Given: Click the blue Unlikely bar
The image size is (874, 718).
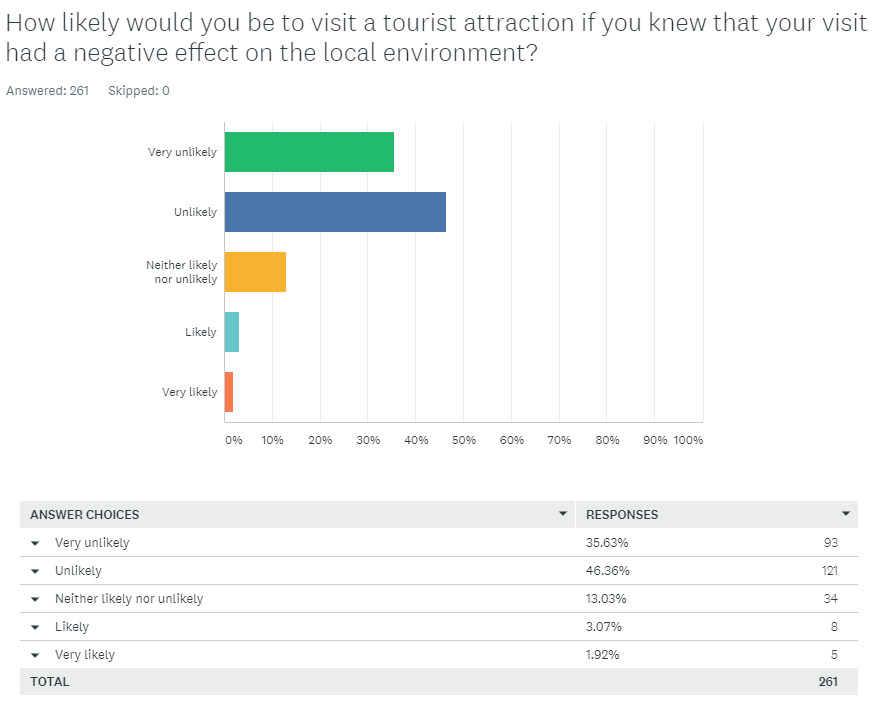Looking at the screenshot, I should (335, 212).
